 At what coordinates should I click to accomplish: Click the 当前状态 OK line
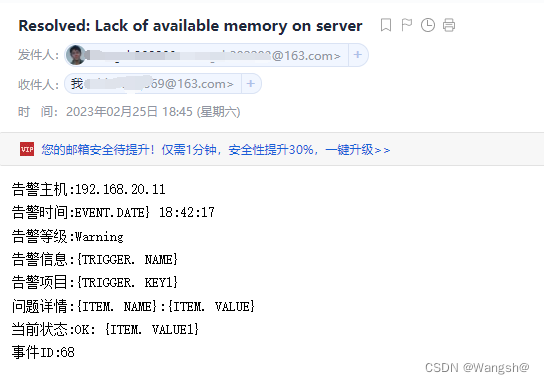coord(105,329)
